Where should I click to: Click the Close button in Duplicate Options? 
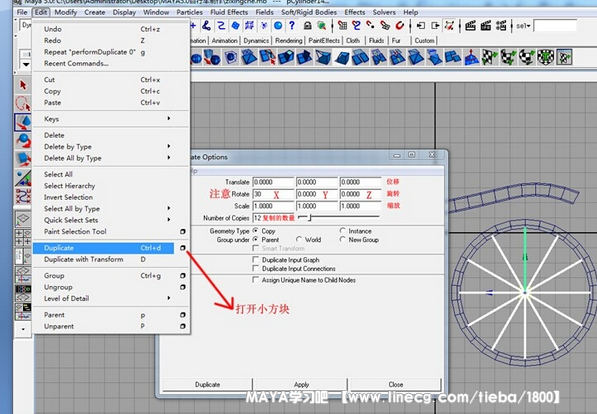tap(396, 384)
